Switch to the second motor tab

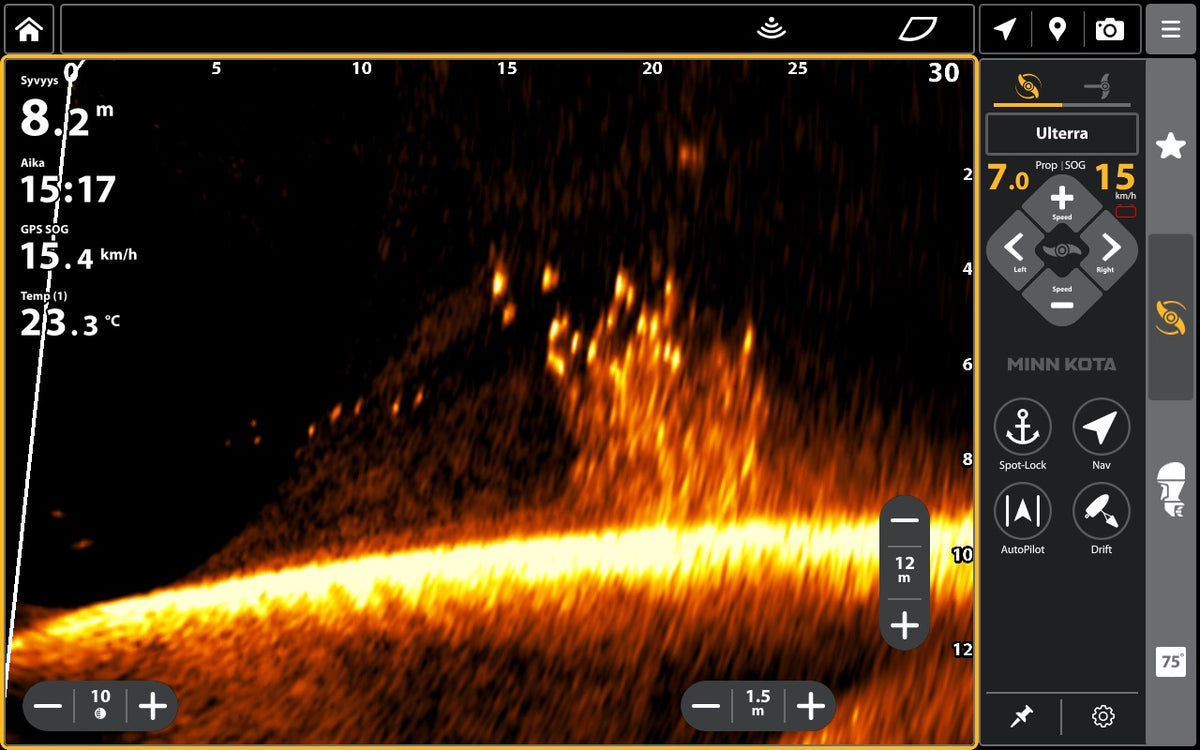click(1097, 88)
